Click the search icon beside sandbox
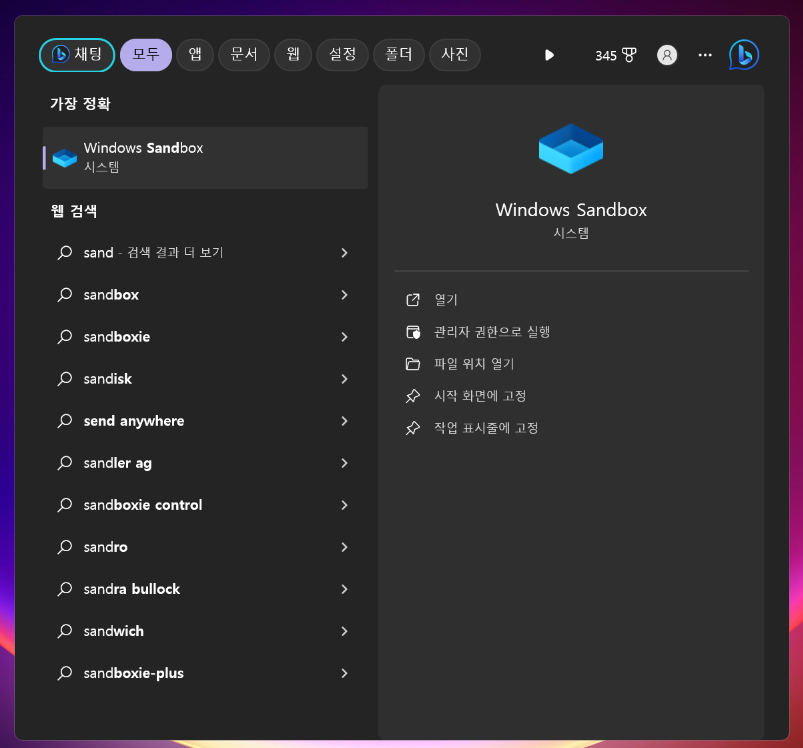803x748 pixels. 65,294
